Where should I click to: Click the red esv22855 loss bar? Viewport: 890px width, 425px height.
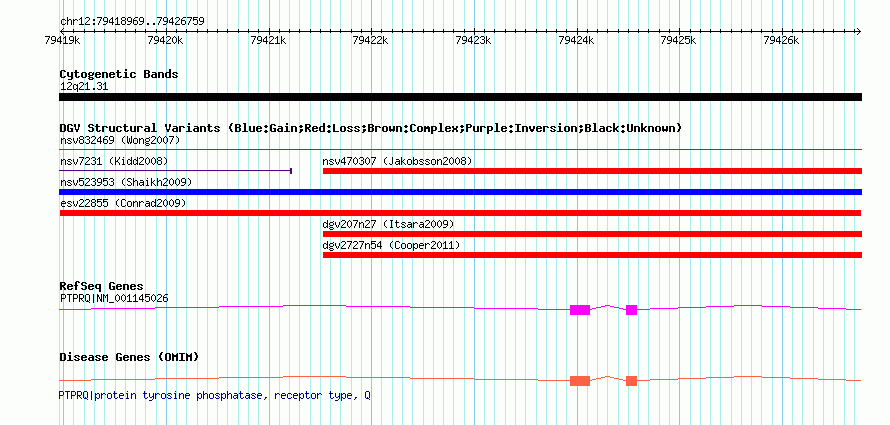pos(460,213)
